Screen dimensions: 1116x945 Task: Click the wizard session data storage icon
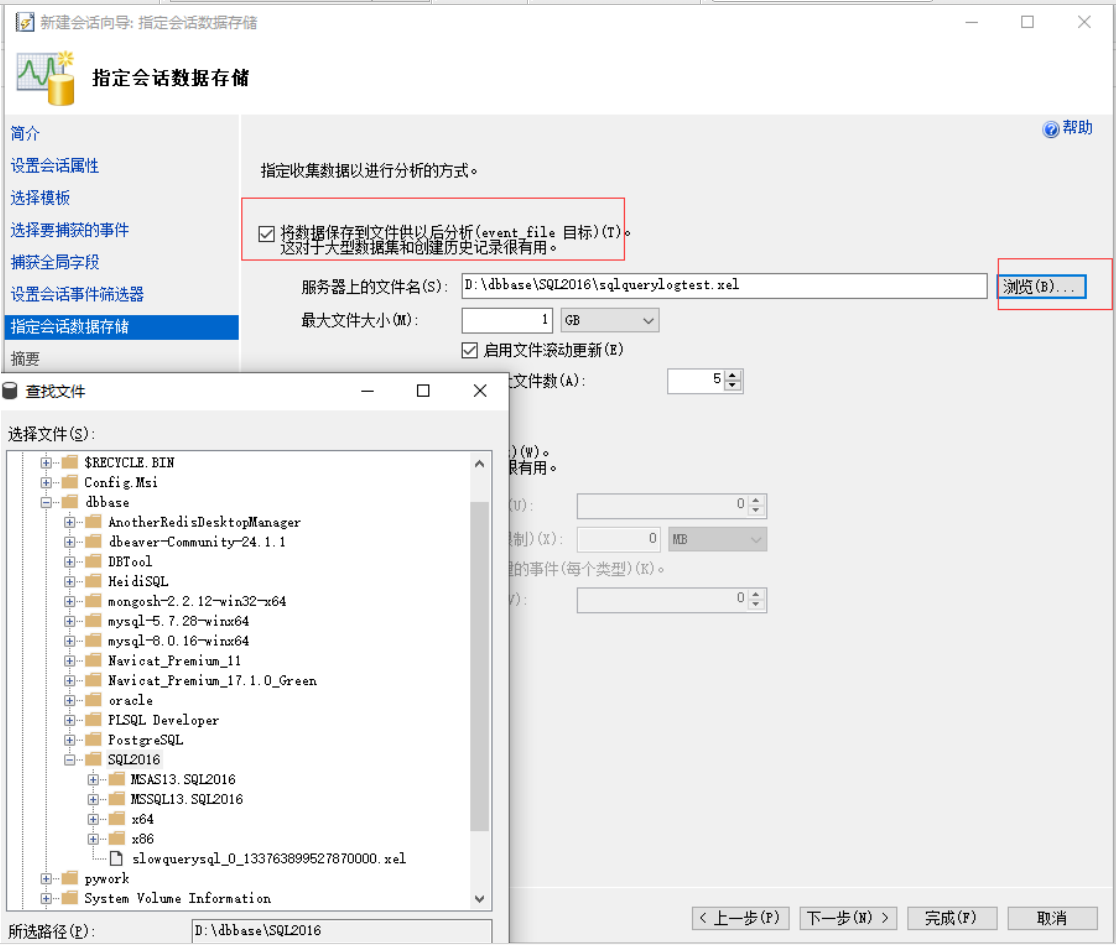[46, 78]
